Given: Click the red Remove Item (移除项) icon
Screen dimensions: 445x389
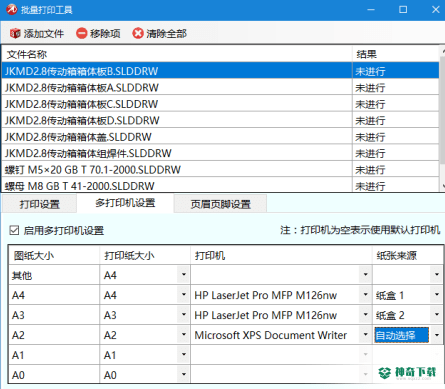Looking at the screenshot, I should click(x=82, y=33).
